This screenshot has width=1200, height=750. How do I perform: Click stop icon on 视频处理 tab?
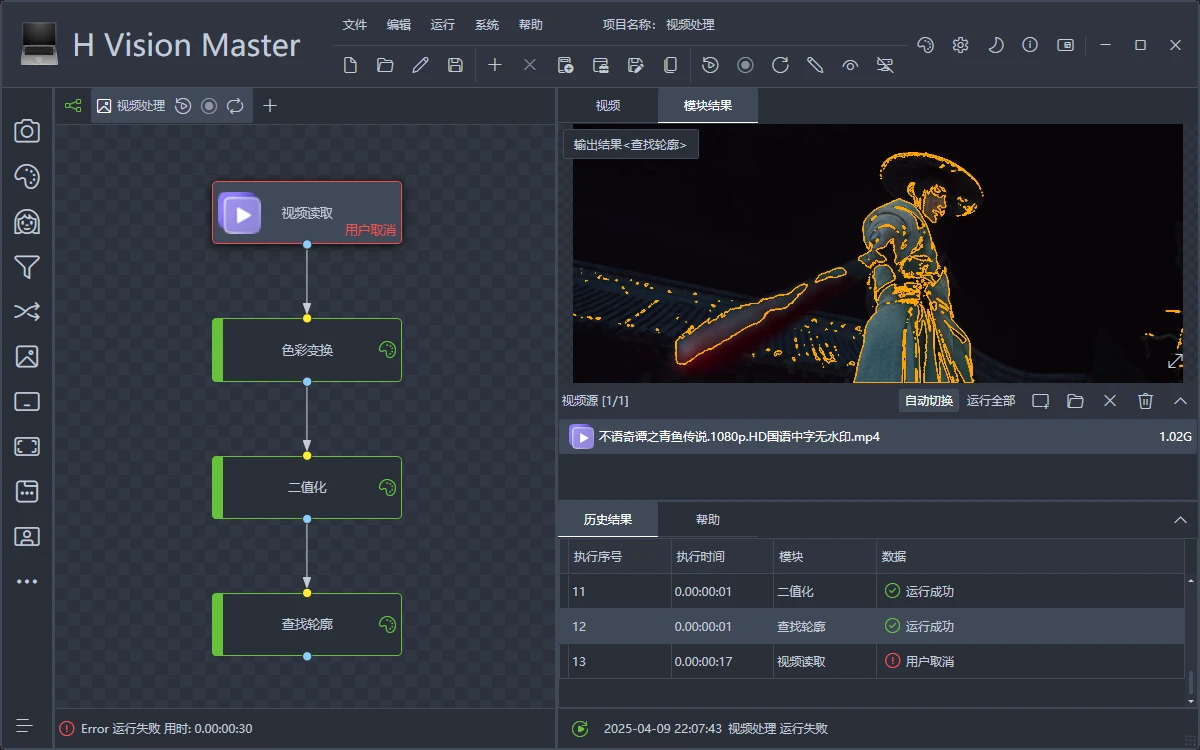209,105
